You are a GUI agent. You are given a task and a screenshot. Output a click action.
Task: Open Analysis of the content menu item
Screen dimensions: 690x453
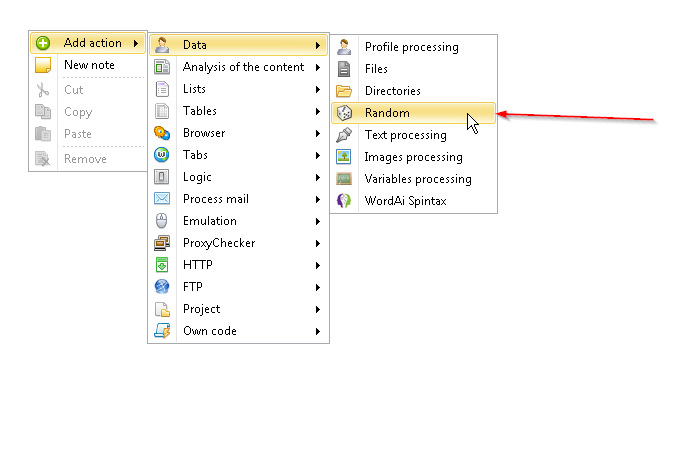pos(239,67)
